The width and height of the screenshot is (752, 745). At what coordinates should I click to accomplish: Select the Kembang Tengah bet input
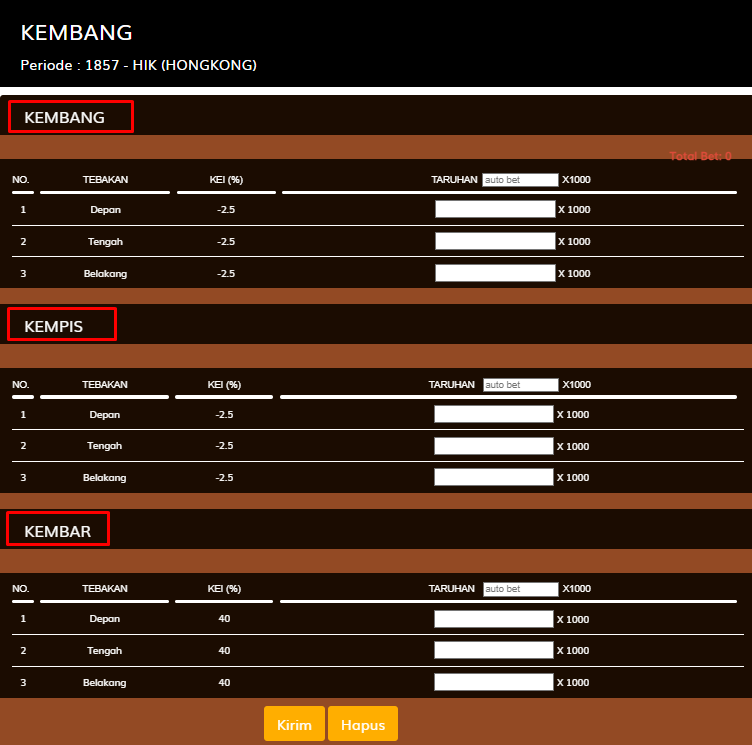tap(495, 241)
